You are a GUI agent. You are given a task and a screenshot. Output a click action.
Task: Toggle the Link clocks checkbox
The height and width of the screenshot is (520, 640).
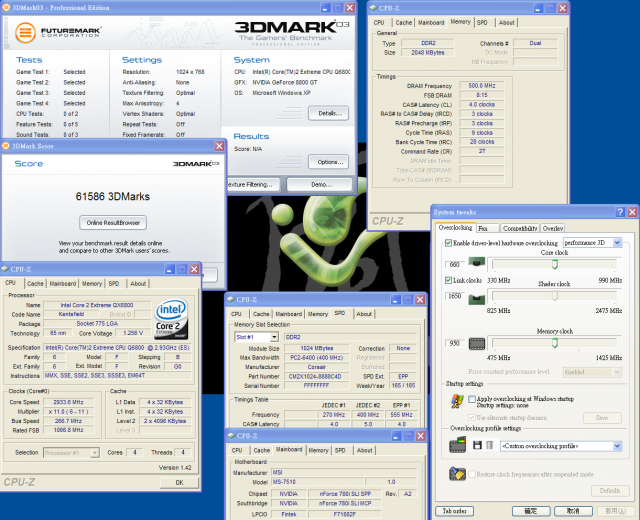point(448,280)
